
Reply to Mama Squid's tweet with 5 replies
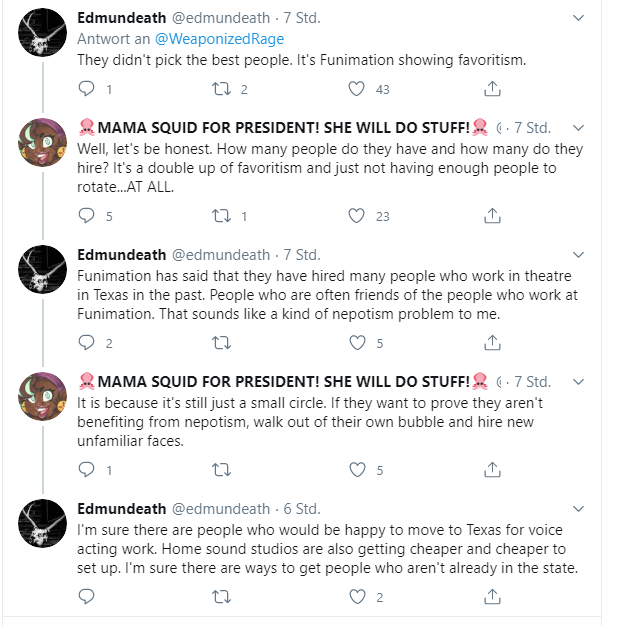click(86, 216)
